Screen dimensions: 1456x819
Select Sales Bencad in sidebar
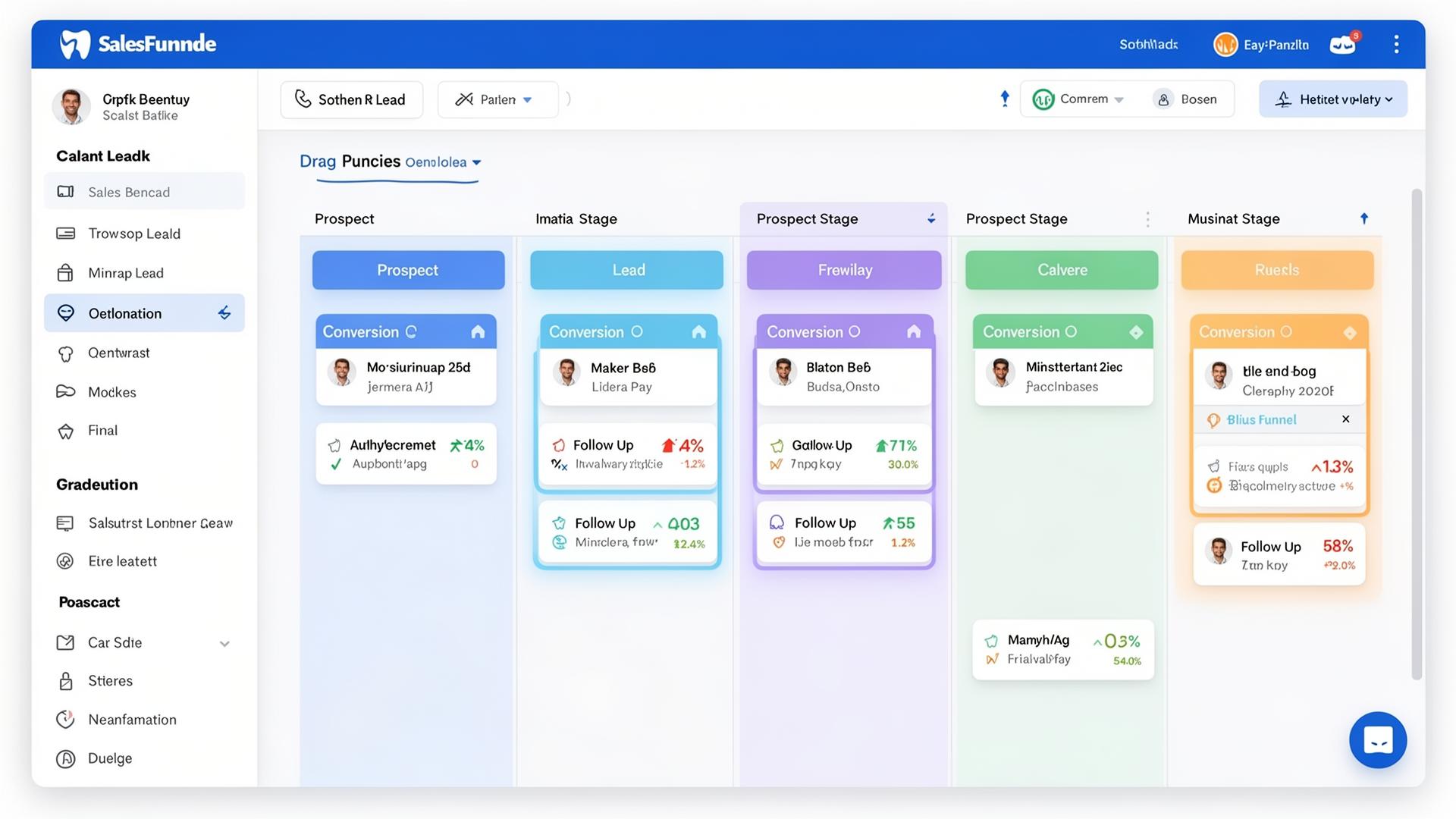pyautogui.click(x=144, y=192)
